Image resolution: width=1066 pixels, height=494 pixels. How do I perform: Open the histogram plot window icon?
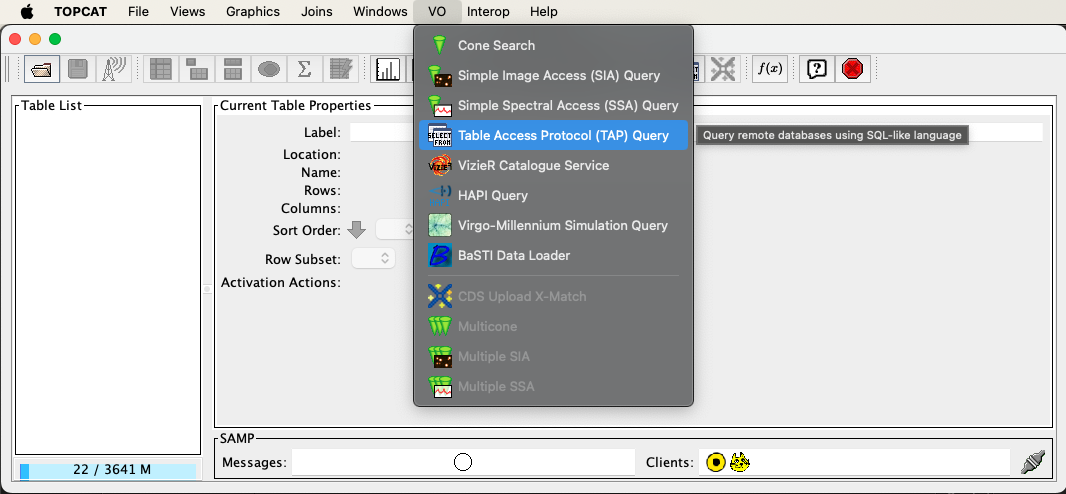[x=388, y=69]
